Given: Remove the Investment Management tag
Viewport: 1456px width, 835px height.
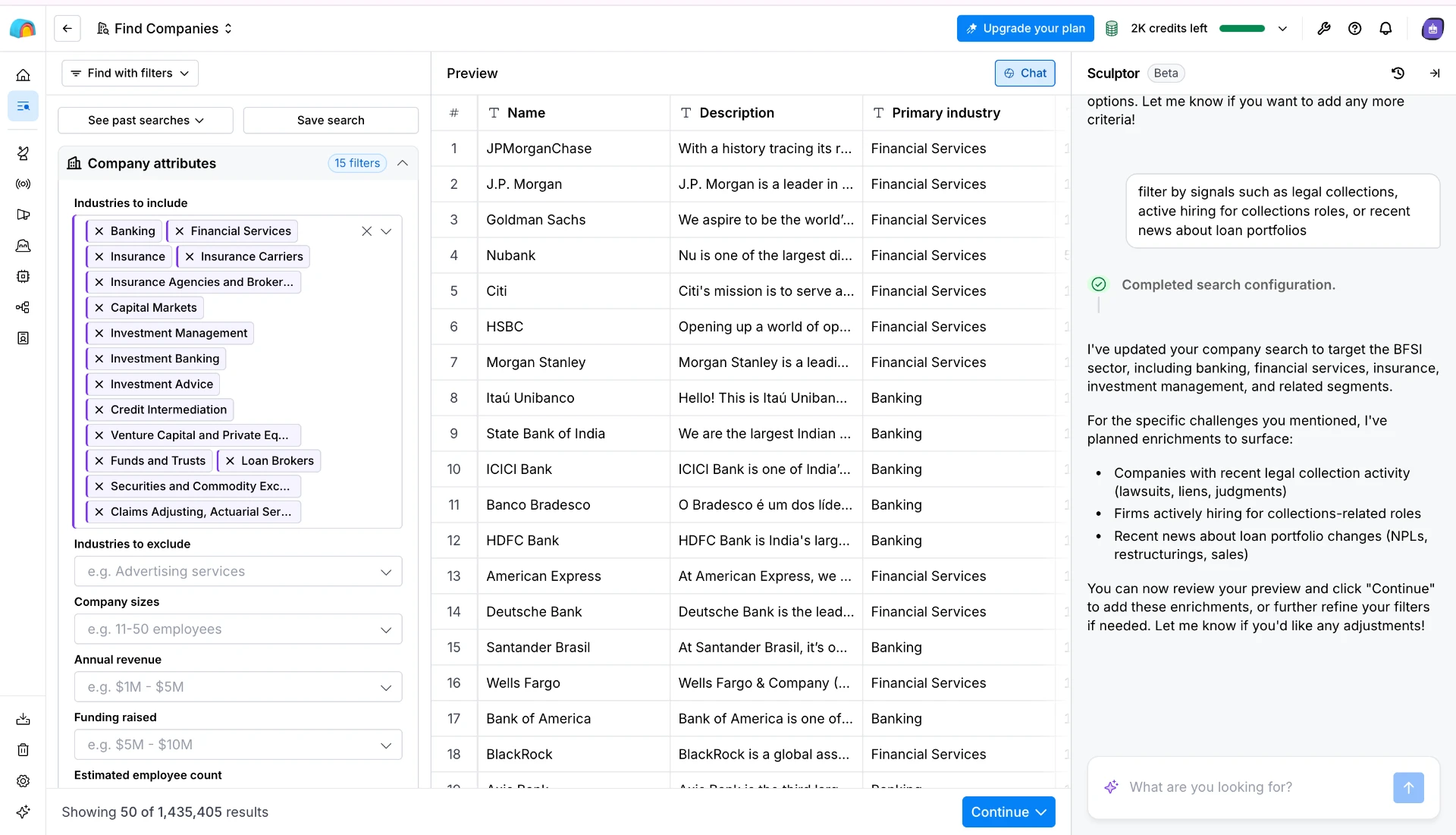Looking at the screenshot, I should click(x=99, y=334).
